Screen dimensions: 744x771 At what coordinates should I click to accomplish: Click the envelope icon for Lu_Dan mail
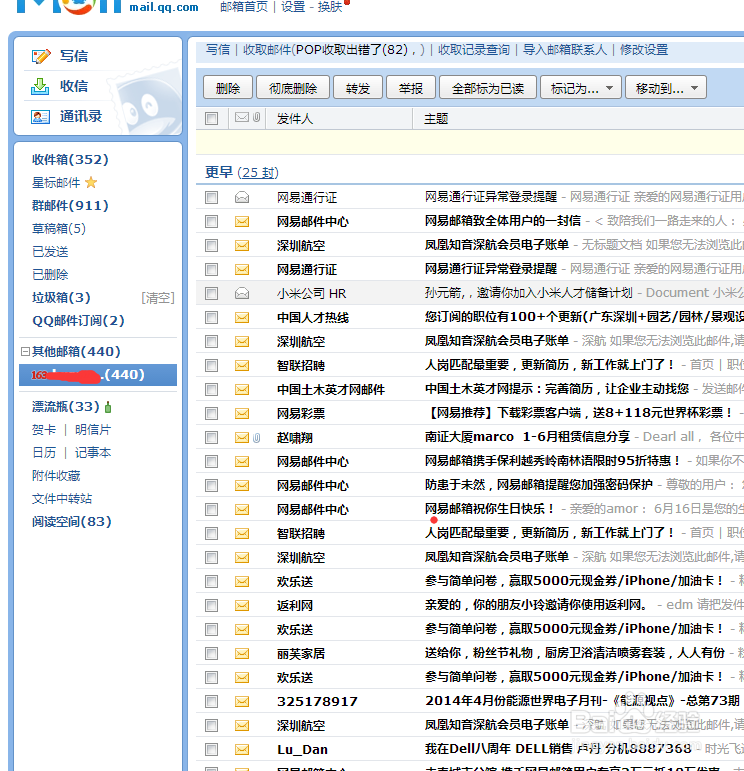(241, 749)
